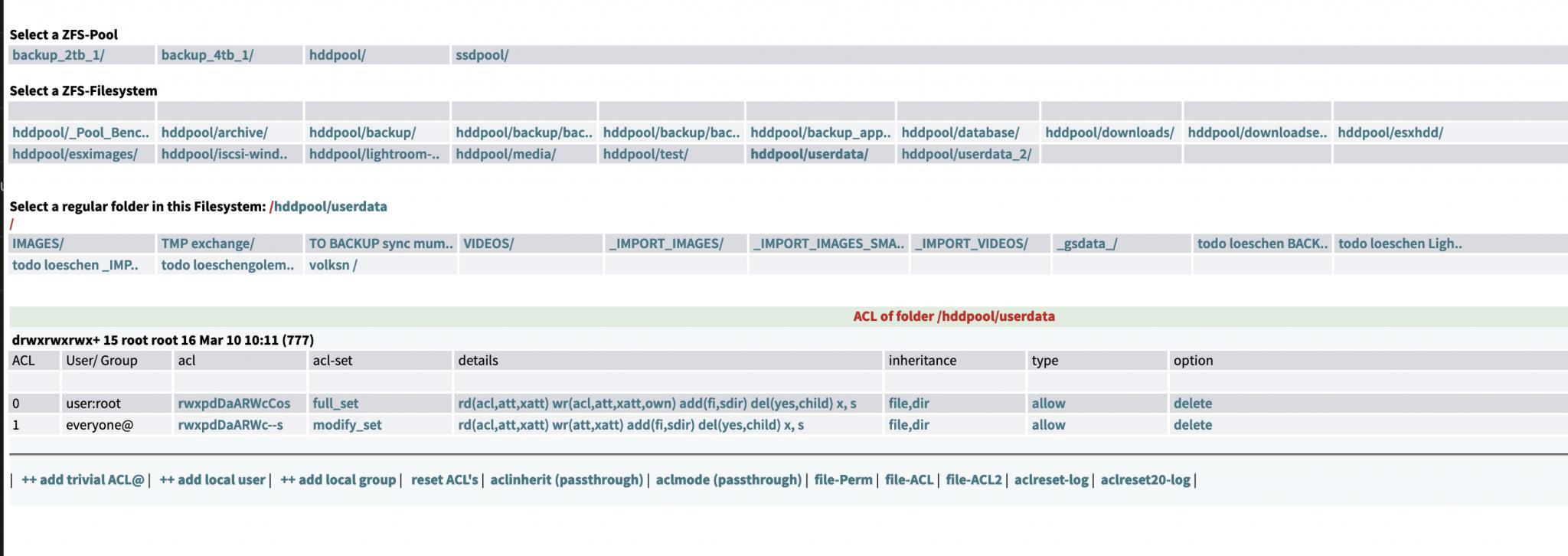Viewport: 1568px width, 556px height.
Task: Click the reset ACL's link
Action: pyautogui.click(x=444, y=480)
